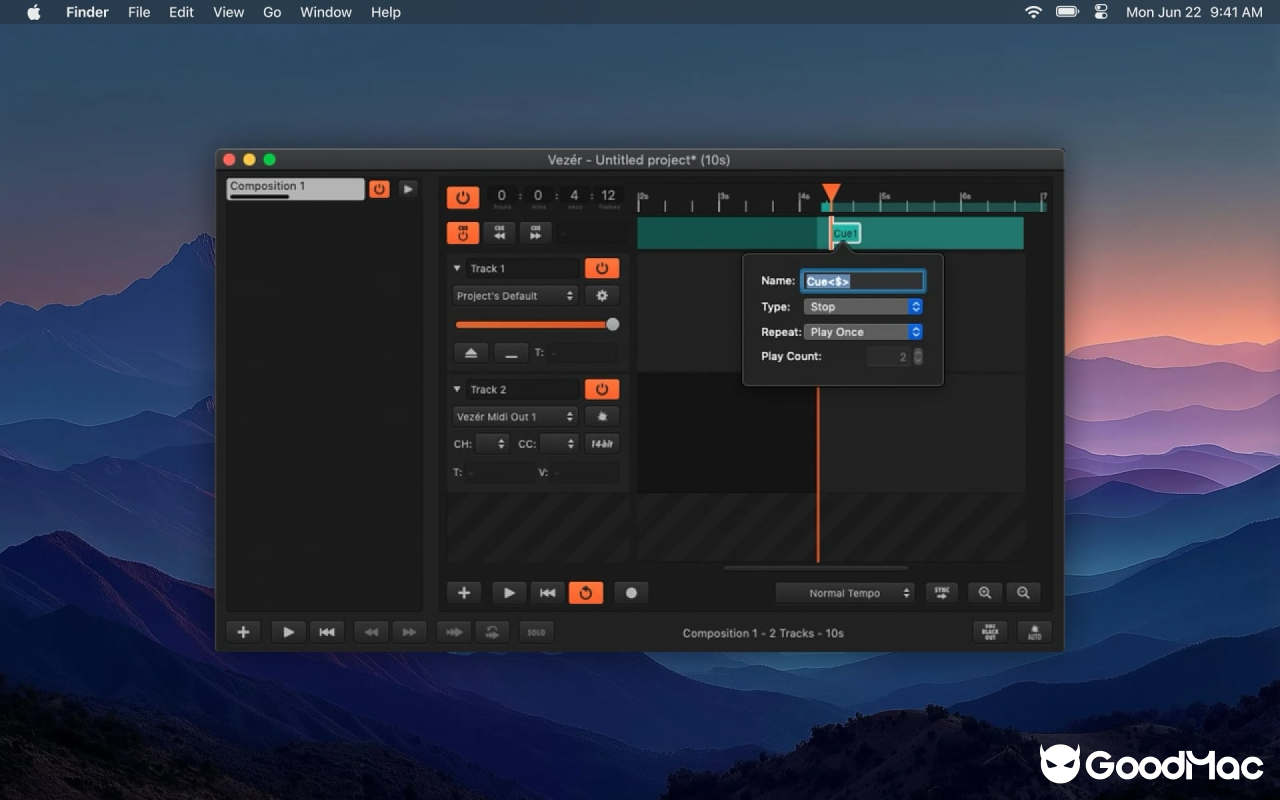The width and height of the screenshot is (1280, 800).
Task: Open Track 1 settings gear
Action: tap(602, 296)
